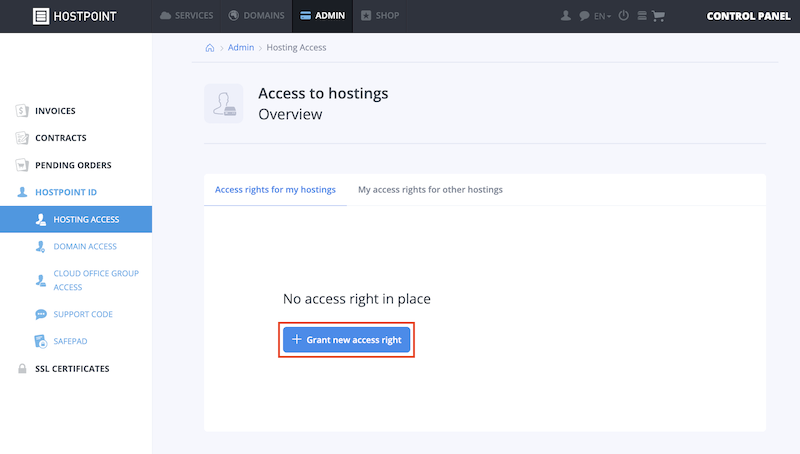Open the Domains menu

pos(257,16)
